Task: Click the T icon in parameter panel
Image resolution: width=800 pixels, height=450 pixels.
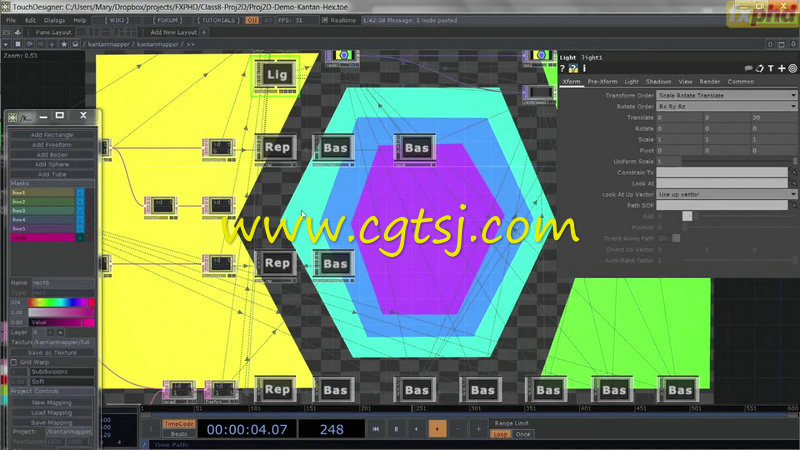Action: click(x=770, y=68)
